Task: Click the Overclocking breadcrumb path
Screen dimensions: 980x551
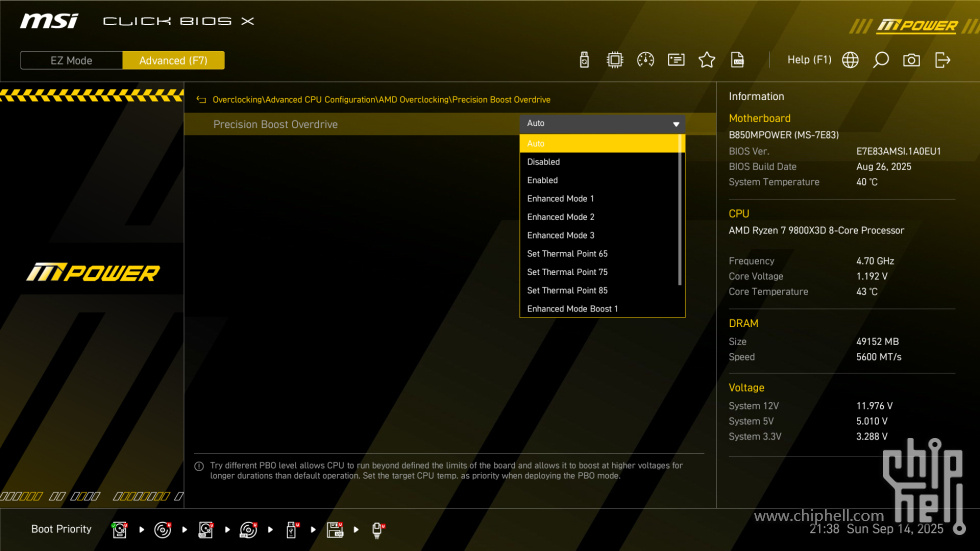Action: click(381, 100)
